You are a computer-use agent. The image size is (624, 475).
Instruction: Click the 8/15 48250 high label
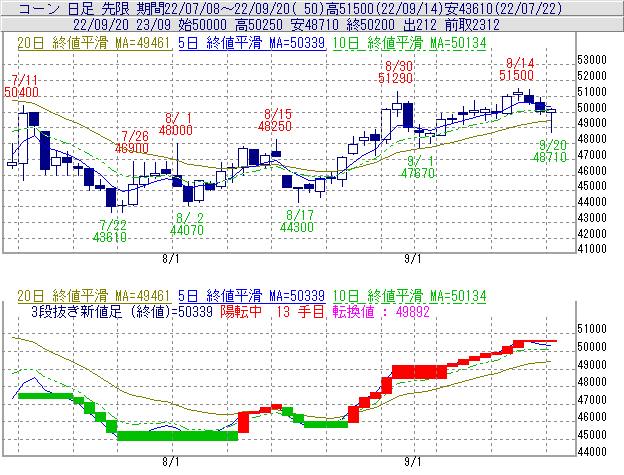(x=275, y=120)
